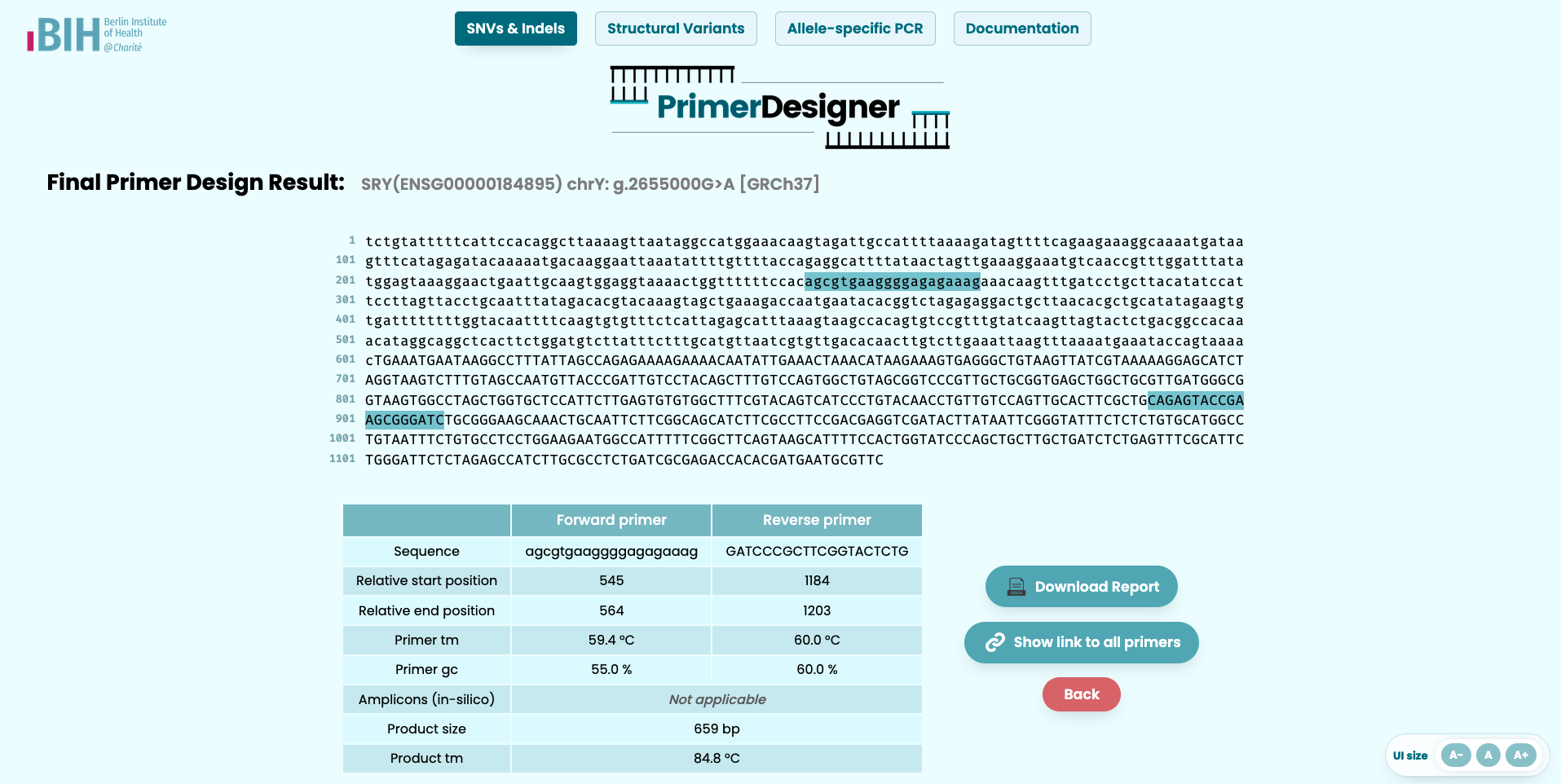Reset UI size with A button
This screenshot has width=1561, height=784.
(1488, 755)
